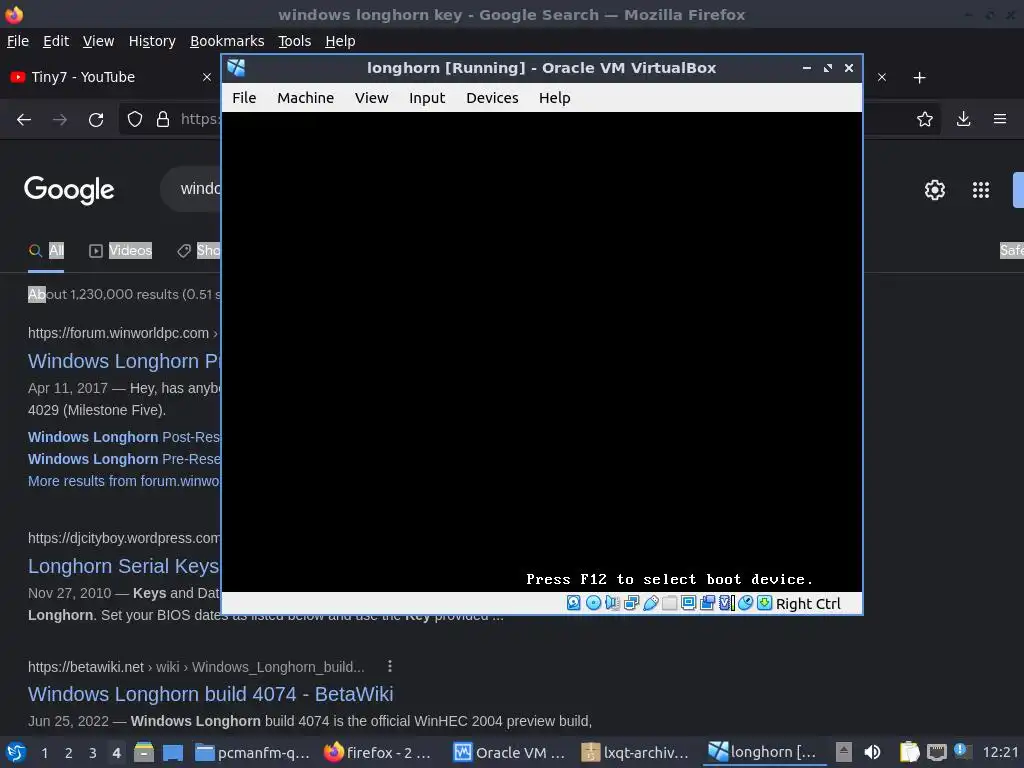
Task: Open Windows Longhorn build 4074 - BetaWiki result
Action: pos(210,694)
